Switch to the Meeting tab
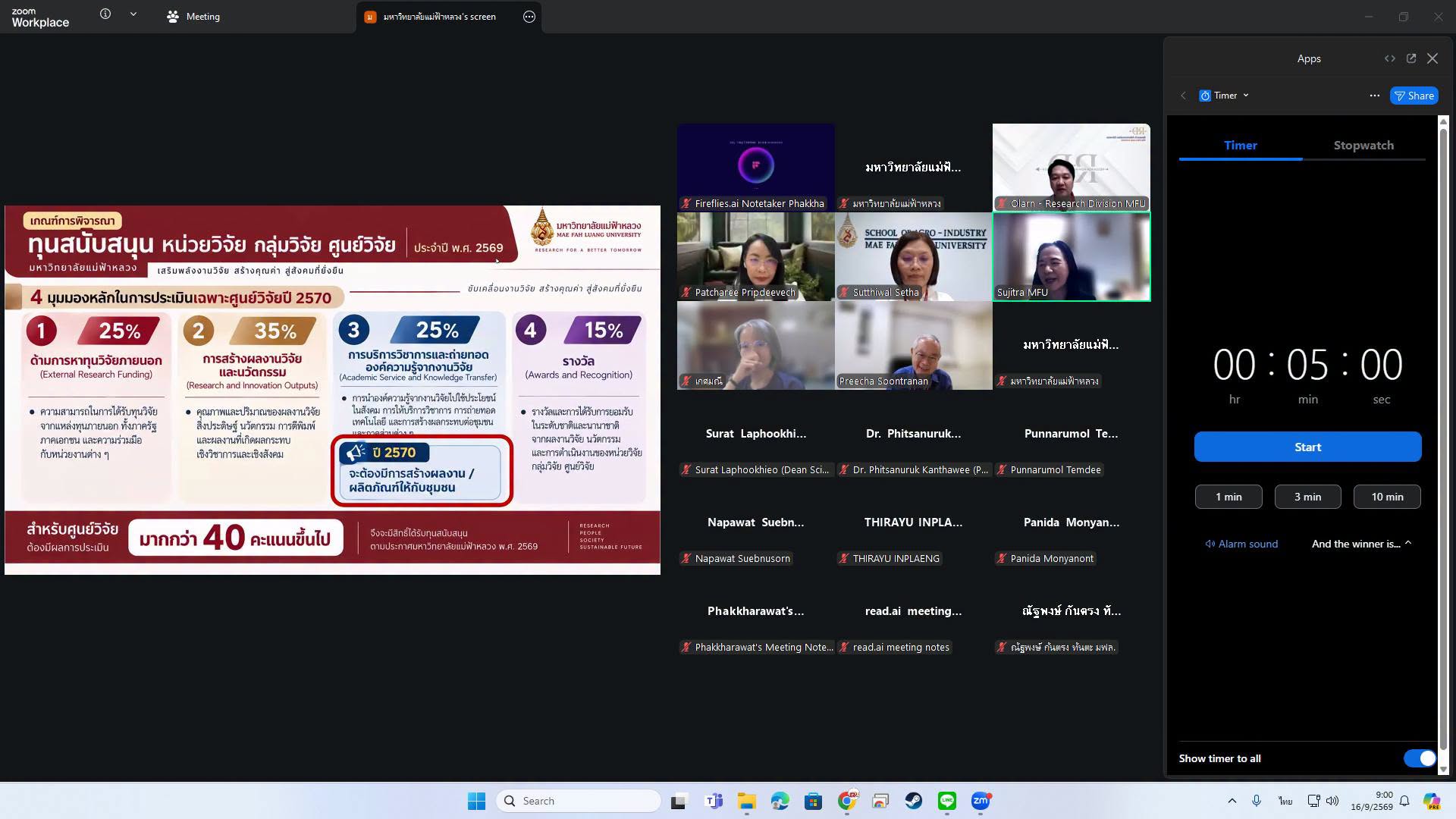Viewport: 1456px width, 819px height. point(193,17)
